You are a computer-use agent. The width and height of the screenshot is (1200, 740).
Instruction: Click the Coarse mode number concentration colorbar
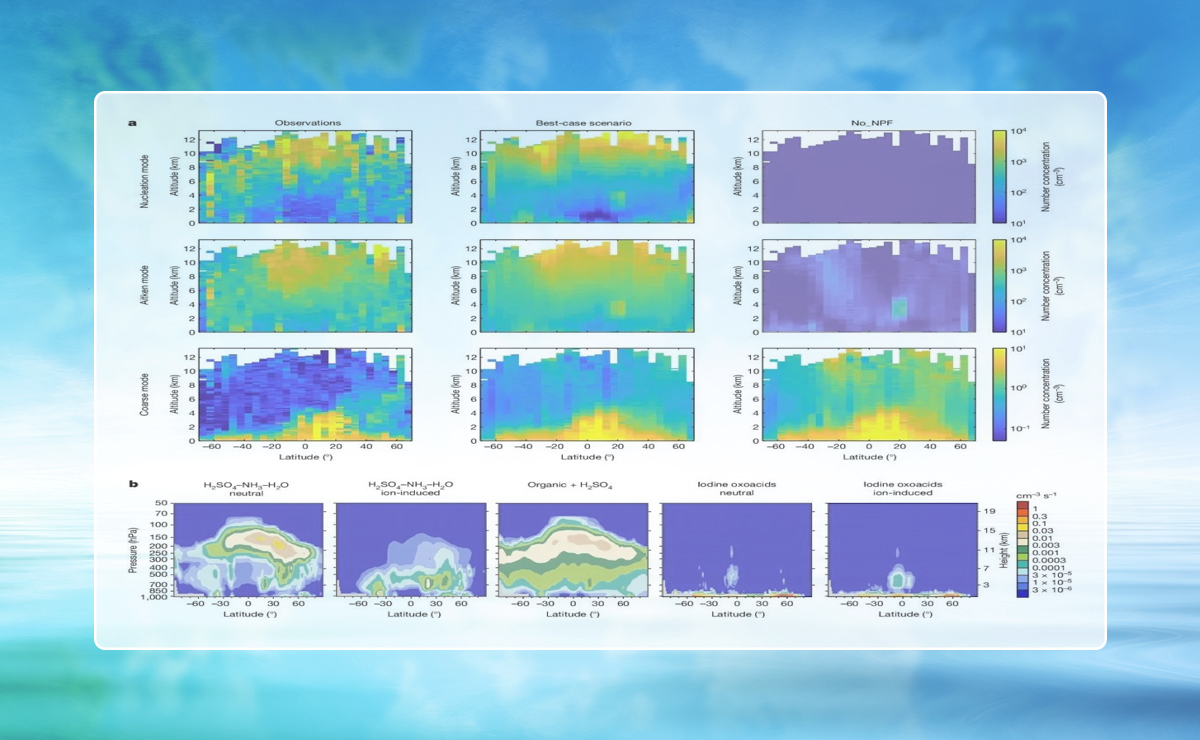(1000, 394)
